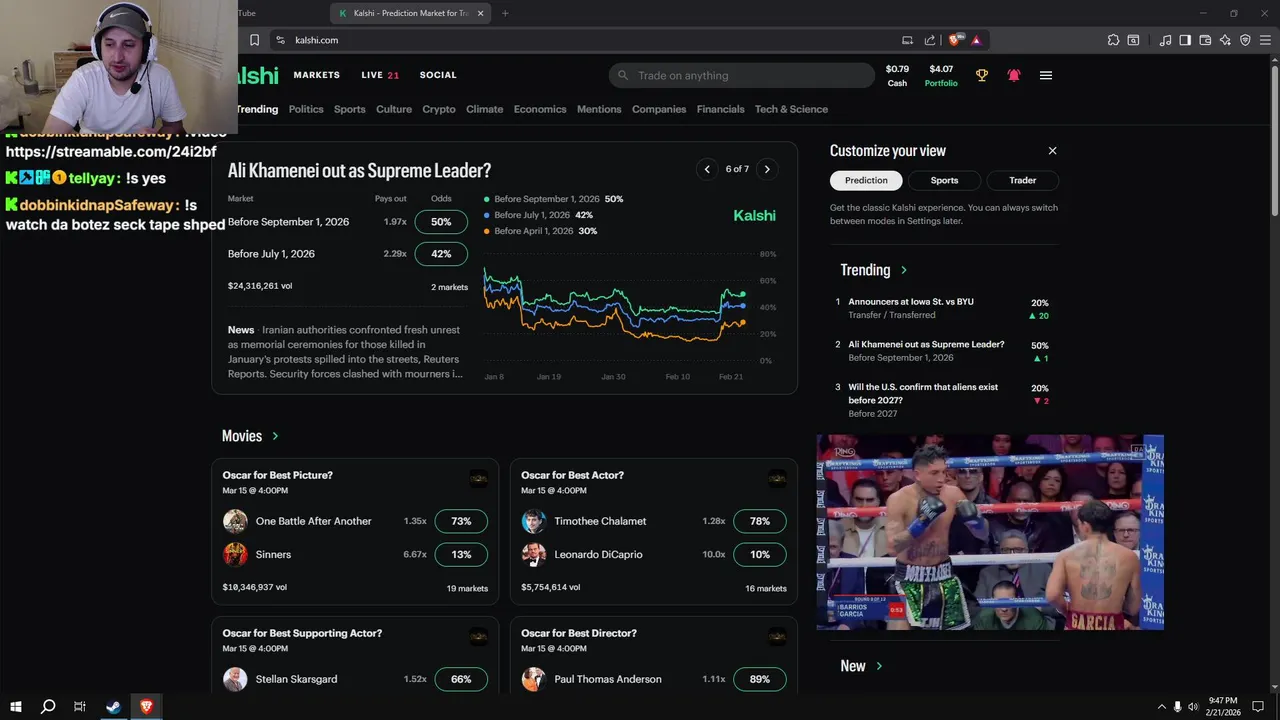Show hidden system tray icons
This screenshot has width=1280, height=720.
1161,707
